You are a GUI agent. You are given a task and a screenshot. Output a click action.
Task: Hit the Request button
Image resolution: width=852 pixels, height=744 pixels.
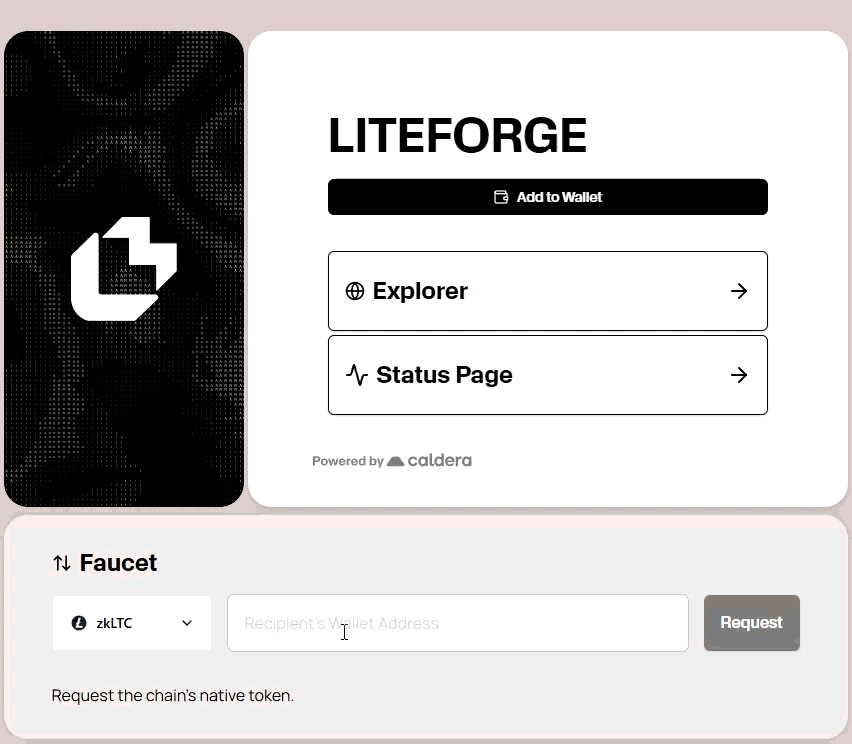[751, 623]
